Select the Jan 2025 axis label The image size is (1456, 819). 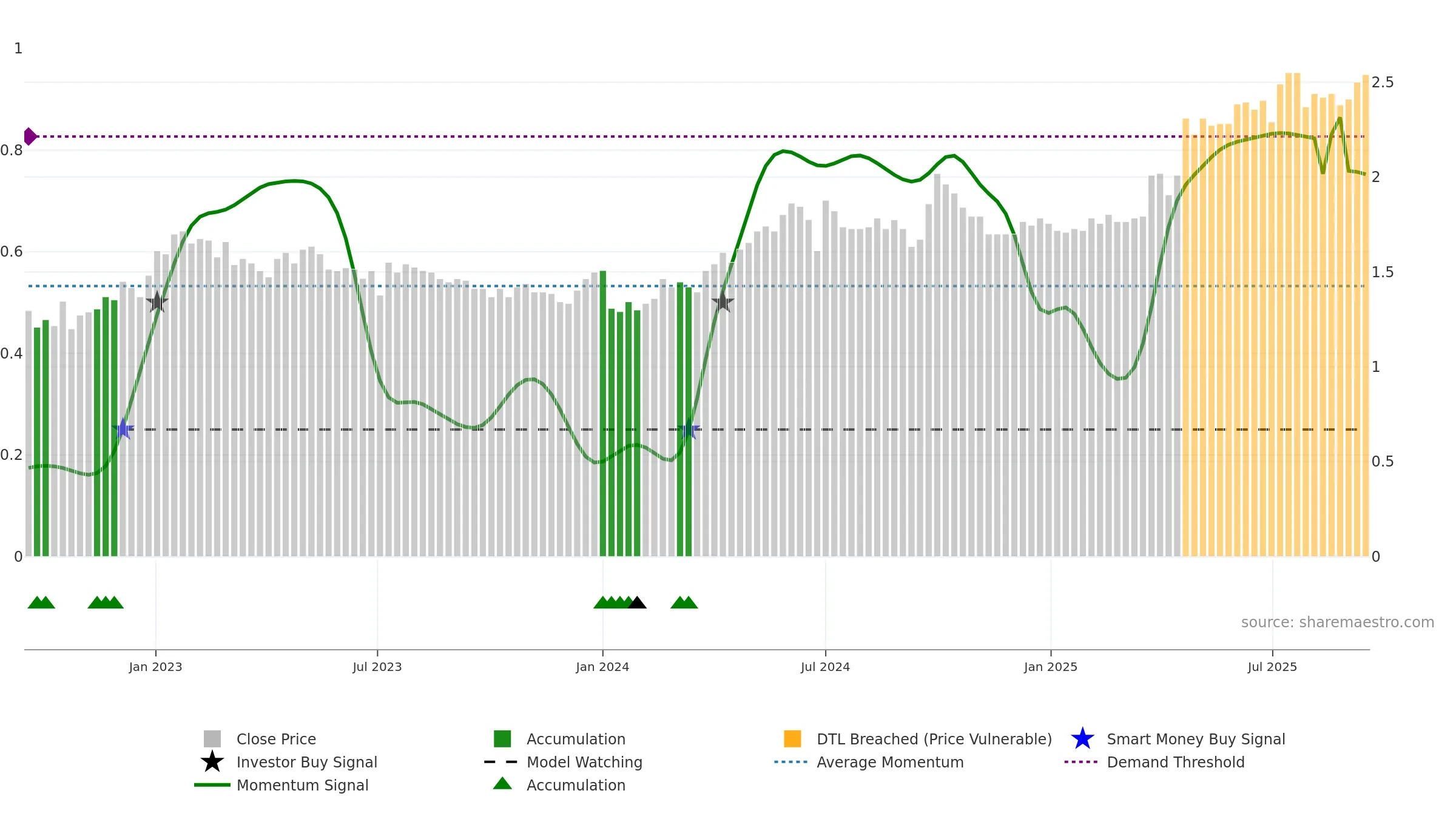[1051, 667]
